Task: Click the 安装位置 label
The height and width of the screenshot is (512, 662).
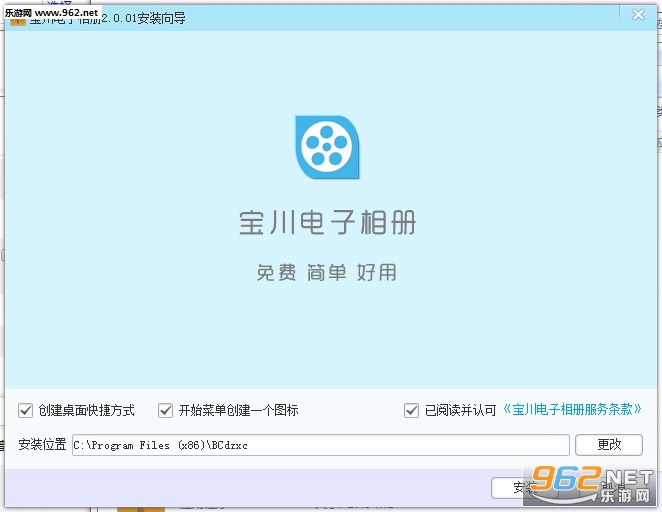Action: (x=42, y=444)
